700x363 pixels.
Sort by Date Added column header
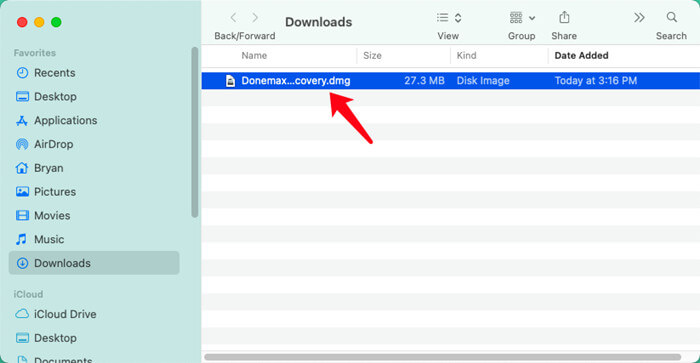(x=581, y=55)
